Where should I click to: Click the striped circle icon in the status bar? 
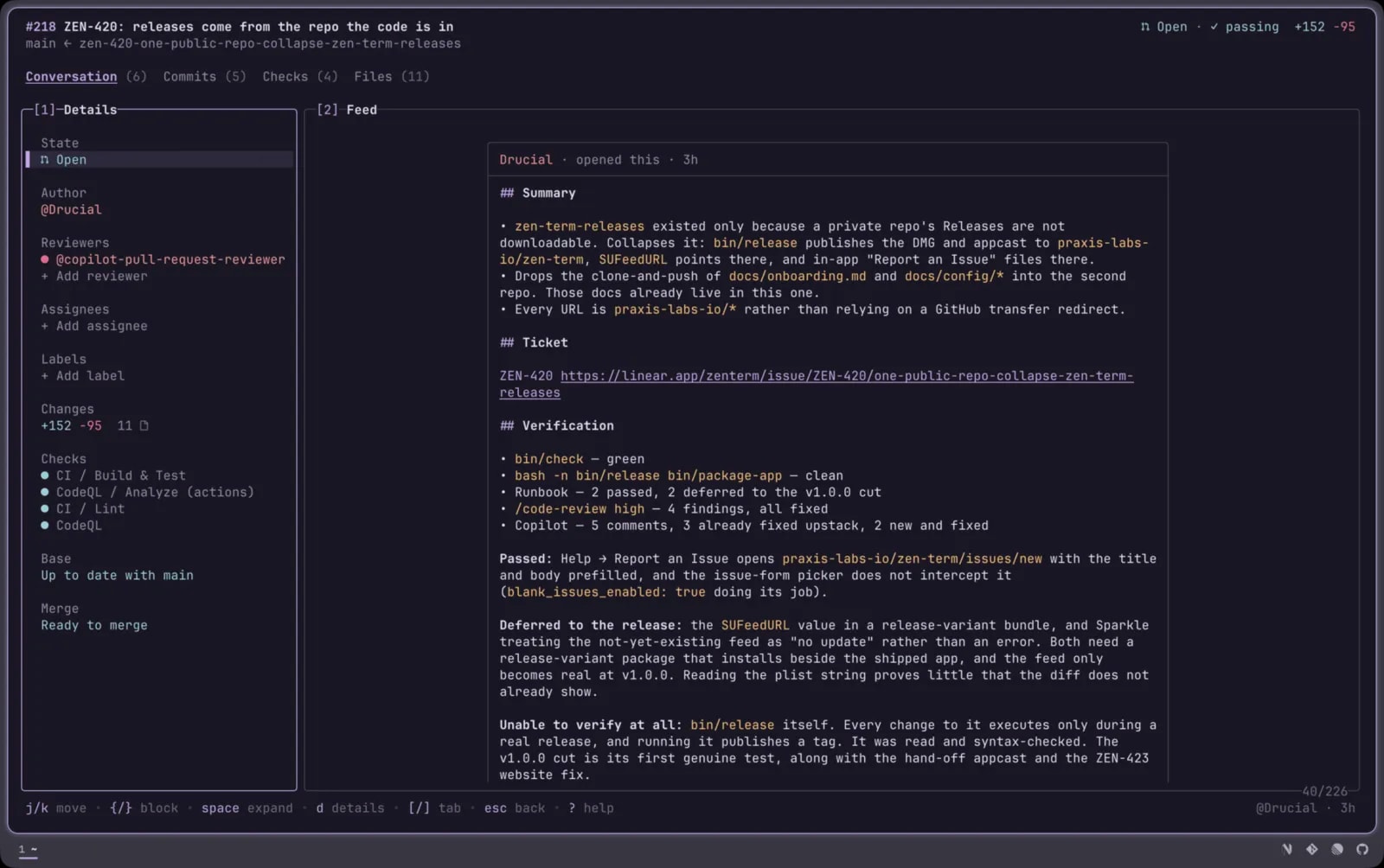pyautogui.click(x=1337, y=849)
